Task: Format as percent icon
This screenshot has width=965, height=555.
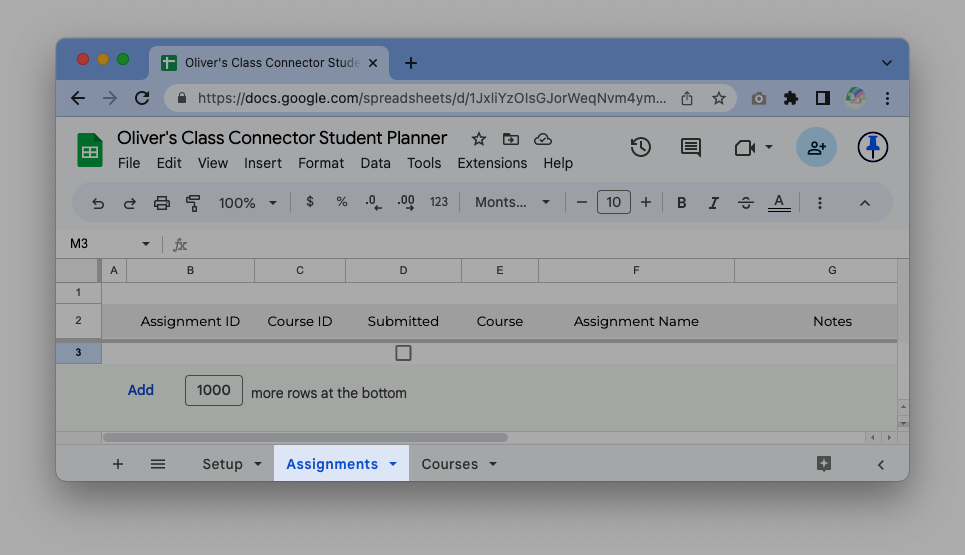Action: (x=342, y=202)
